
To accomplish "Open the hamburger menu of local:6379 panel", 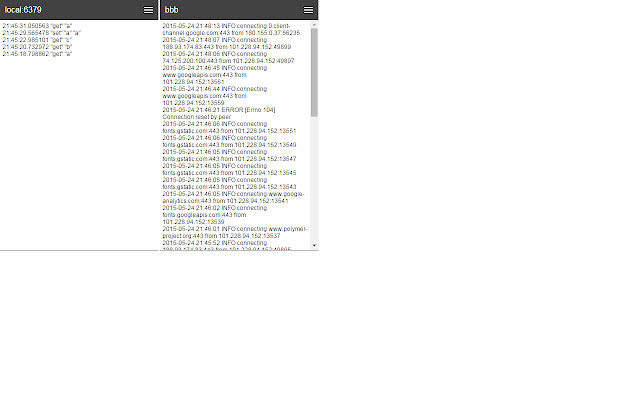I will point(148,10).
